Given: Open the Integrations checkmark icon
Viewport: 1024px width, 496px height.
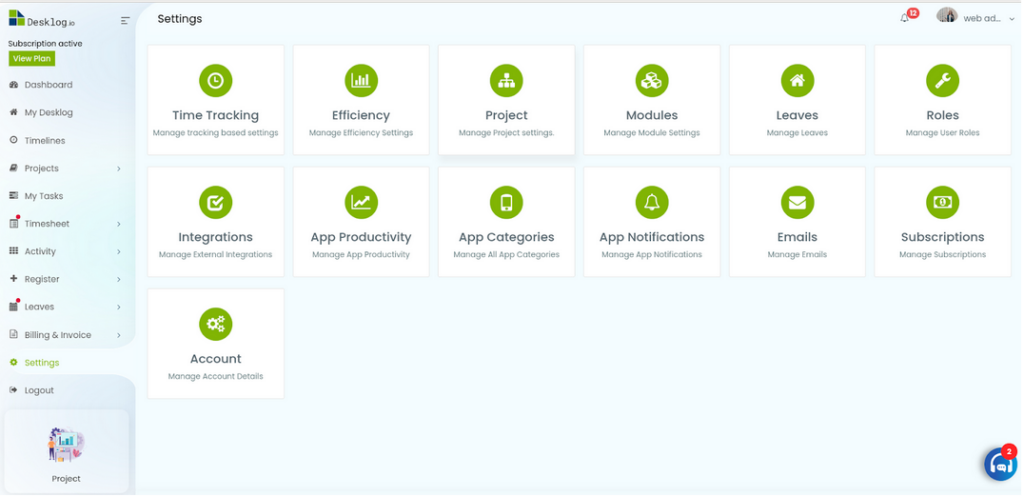Looking at the screenshot, I should click(216, 202).
